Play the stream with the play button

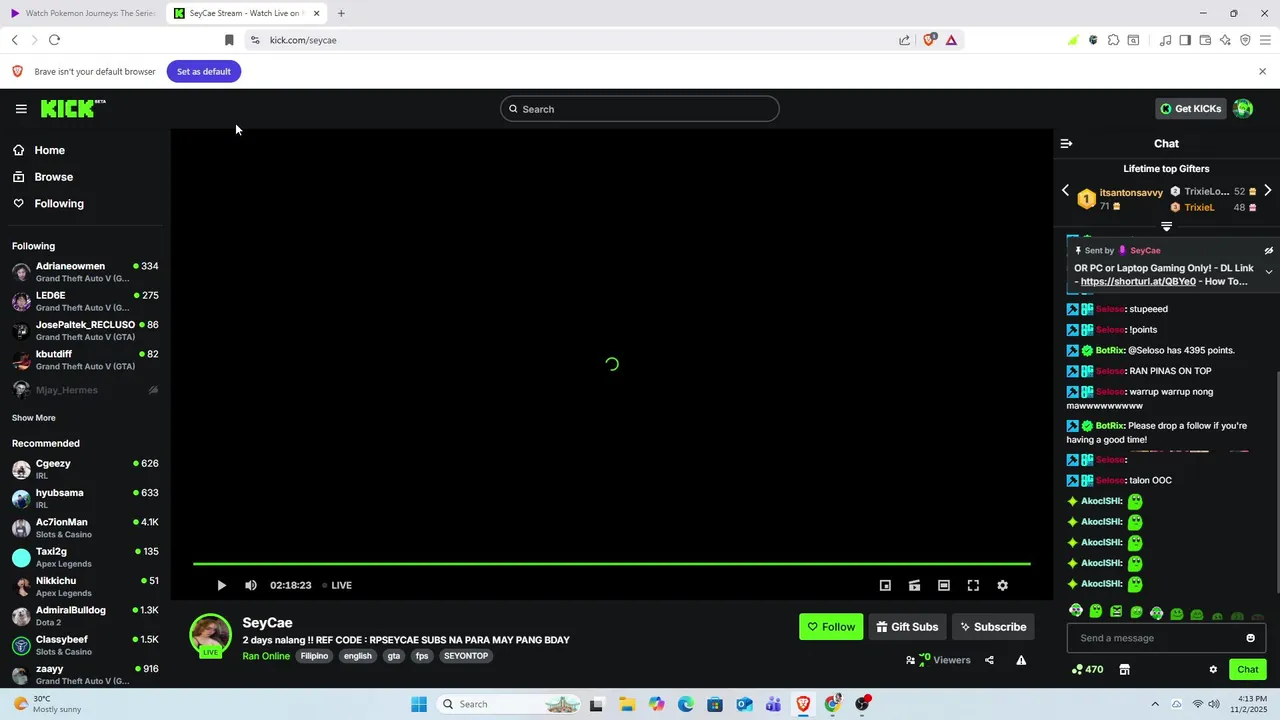(x=221, y=585)
